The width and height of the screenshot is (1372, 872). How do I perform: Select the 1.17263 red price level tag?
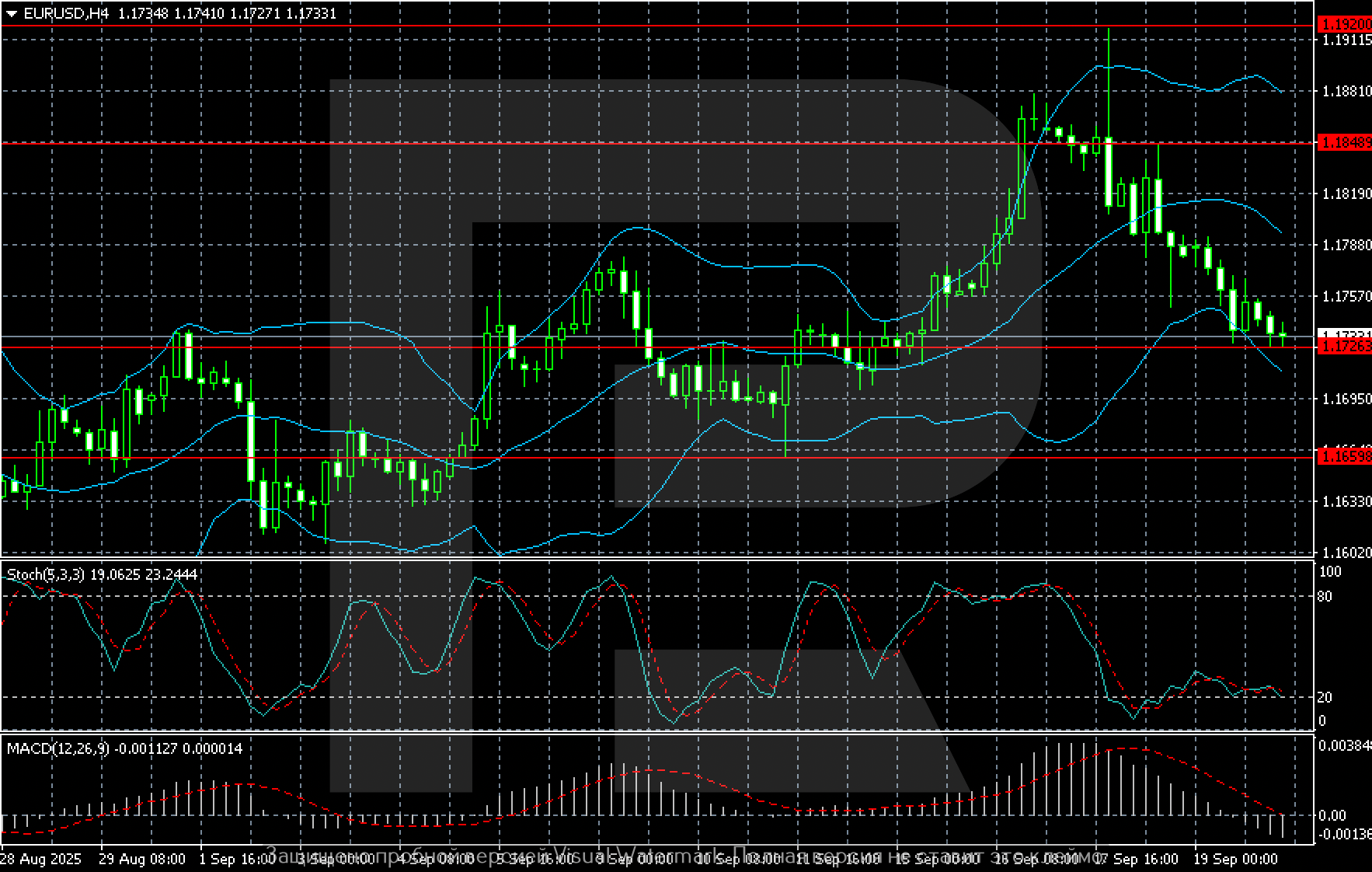tap(1346, 347)
